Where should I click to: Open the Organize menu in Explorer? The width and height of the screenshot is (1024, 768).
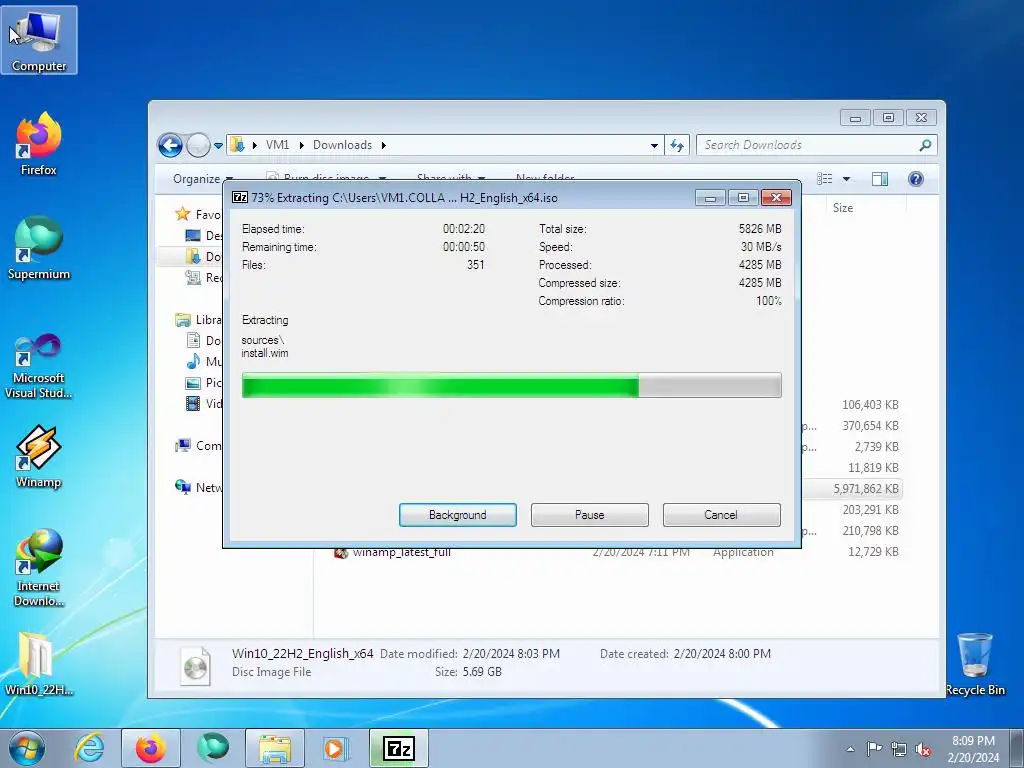click(x=202, y=179)
